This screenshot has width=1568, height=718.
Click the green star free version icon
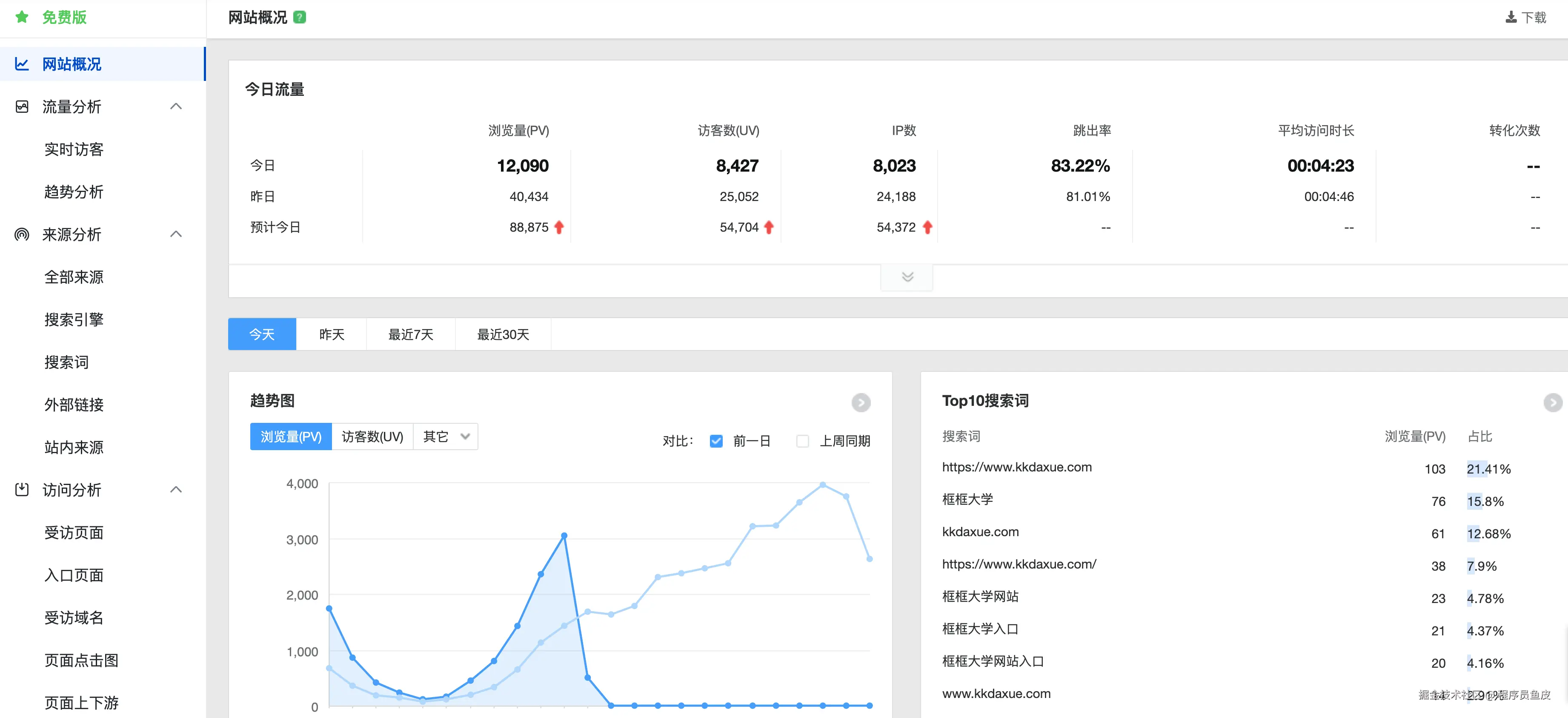[x=23, y=17]
